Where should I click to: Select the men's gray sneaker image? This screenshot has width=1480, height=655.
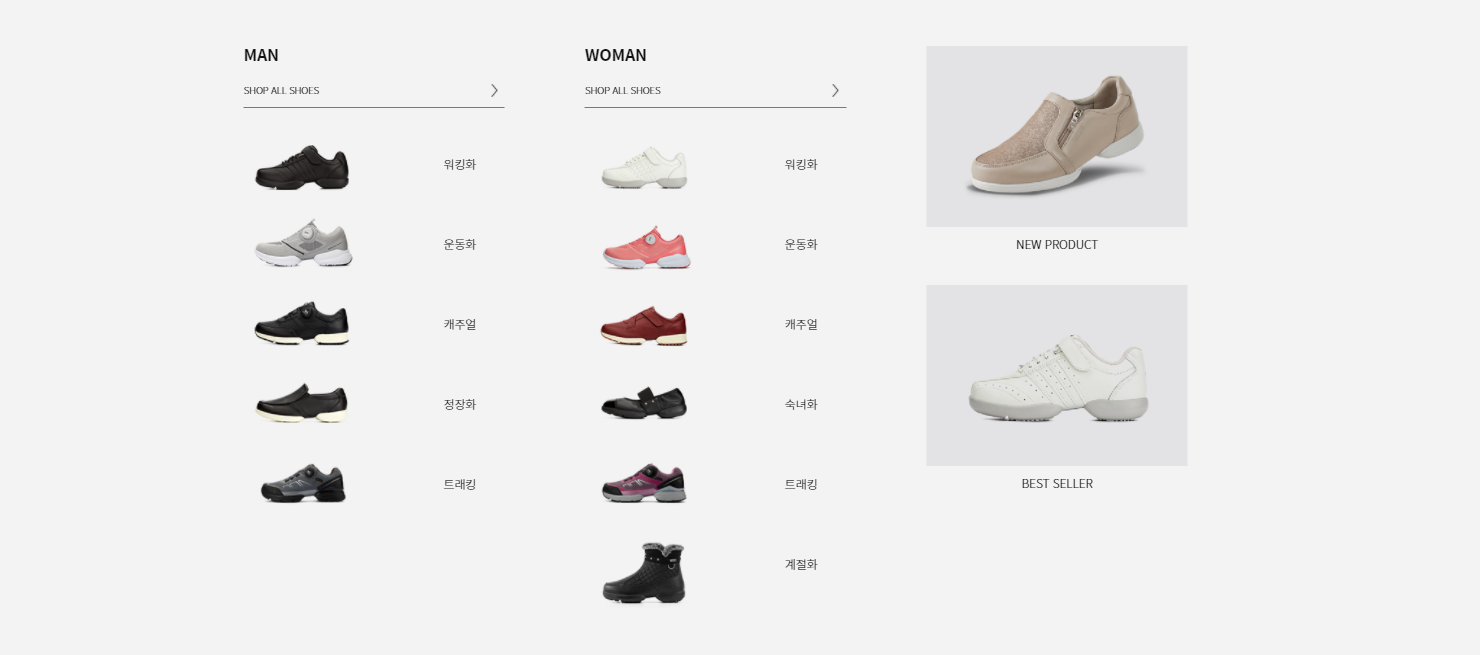pos(303,243)
